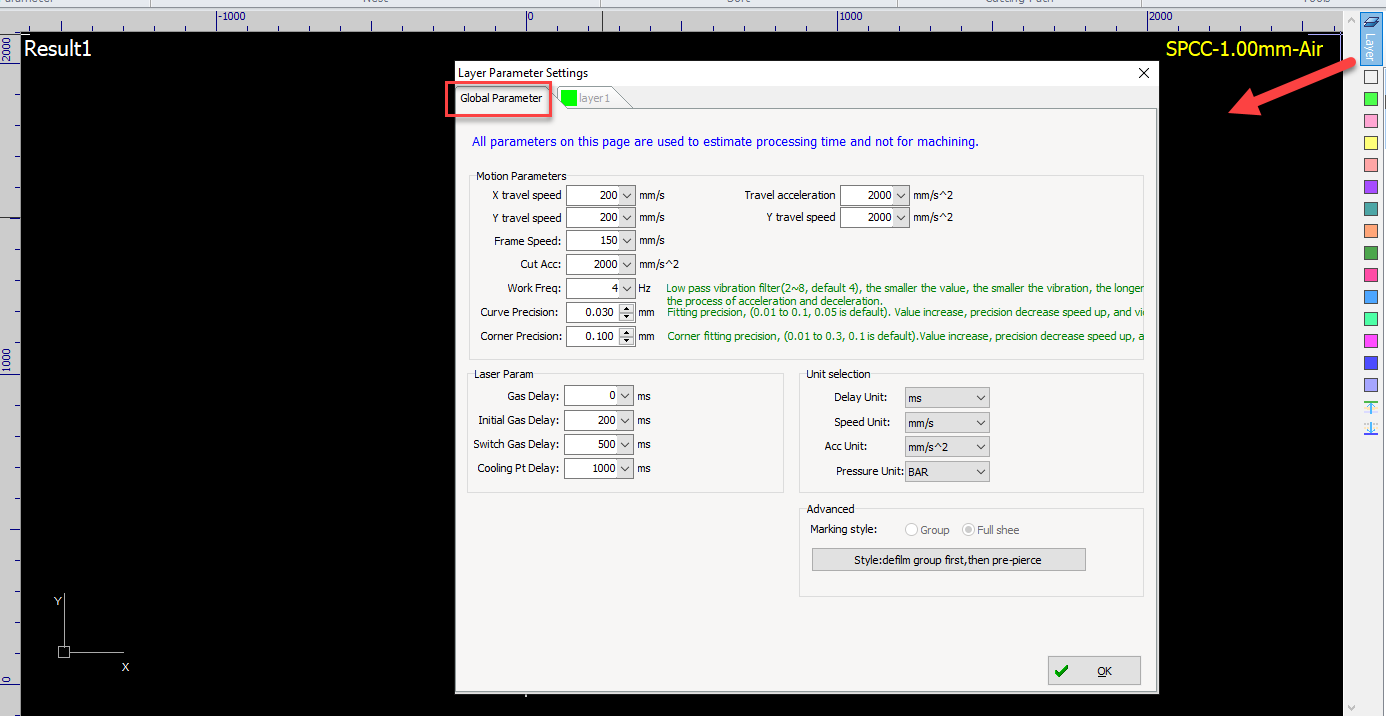Pick the royal blue layer swatch
Screen dimensions: 1386x716
(x=1371, y=363)
